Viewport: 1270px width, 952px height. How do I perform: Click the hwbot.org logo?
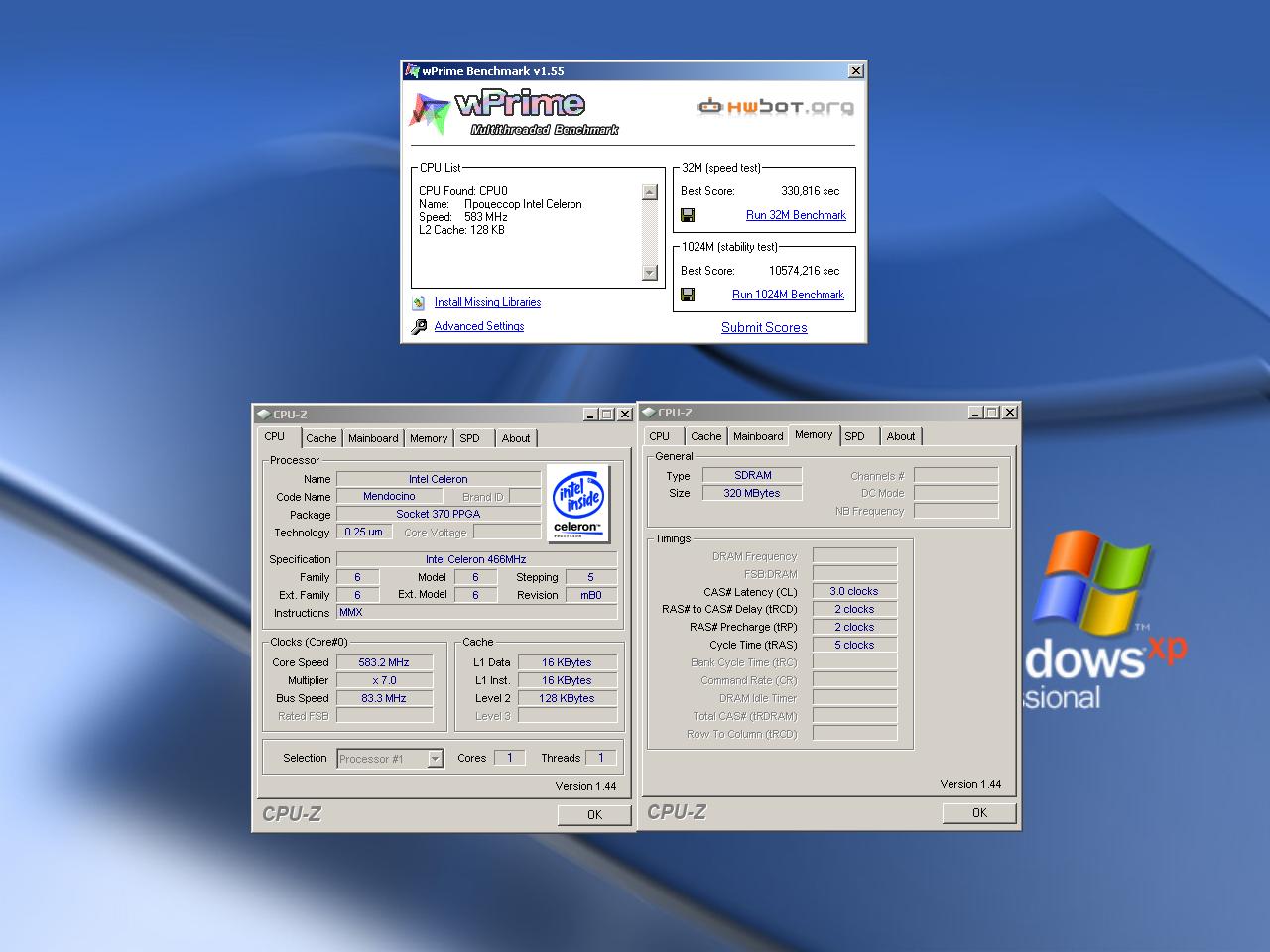pyautogui.click(x=775, y=107)
